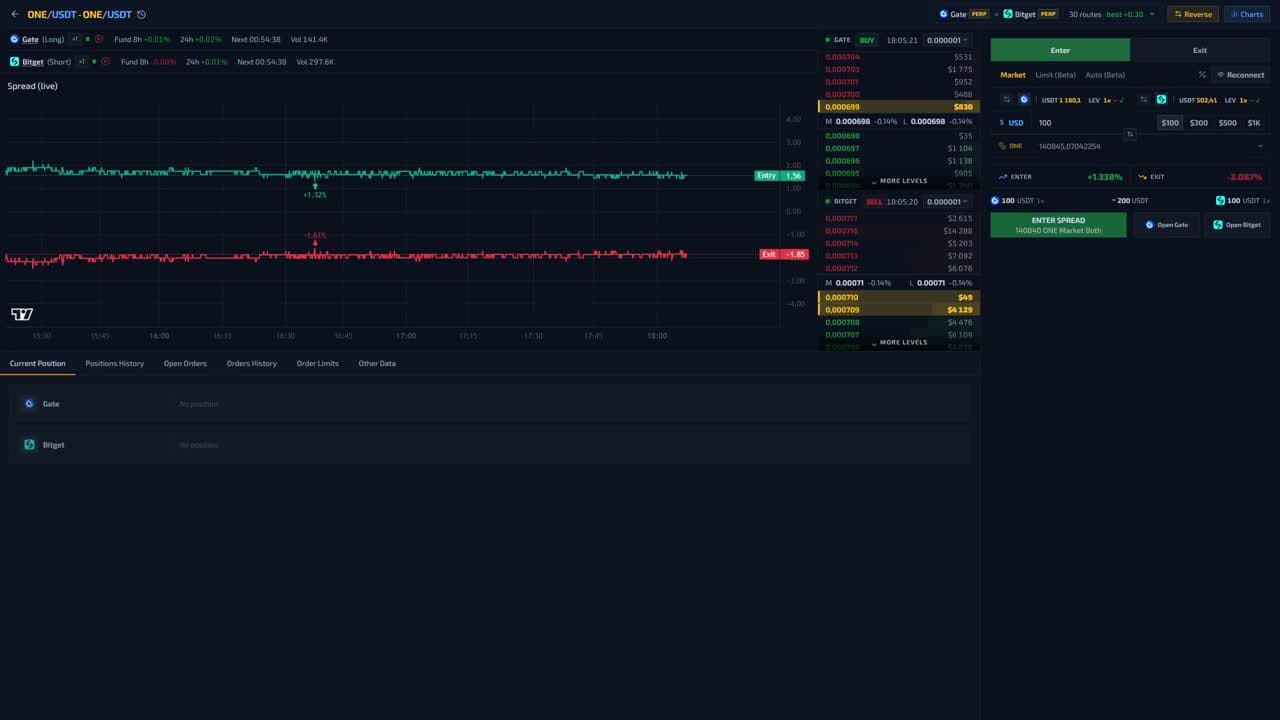Image resolution: width=1280 pixels, height=720 pixels.
Task: Expand MORE LEVELS in the Gate order book
Action: point(899,181)
